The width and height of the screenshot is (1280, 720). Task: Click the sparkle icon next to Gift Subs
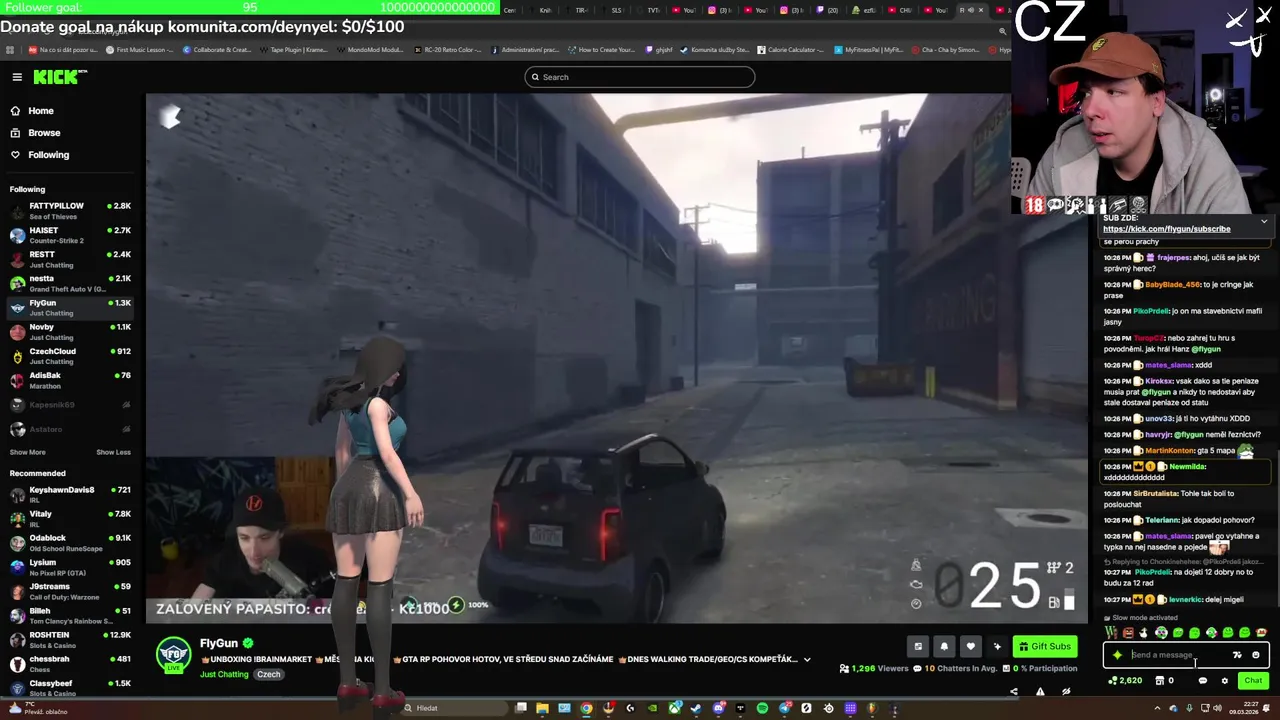pyautogui.click(x=997, y=647)
